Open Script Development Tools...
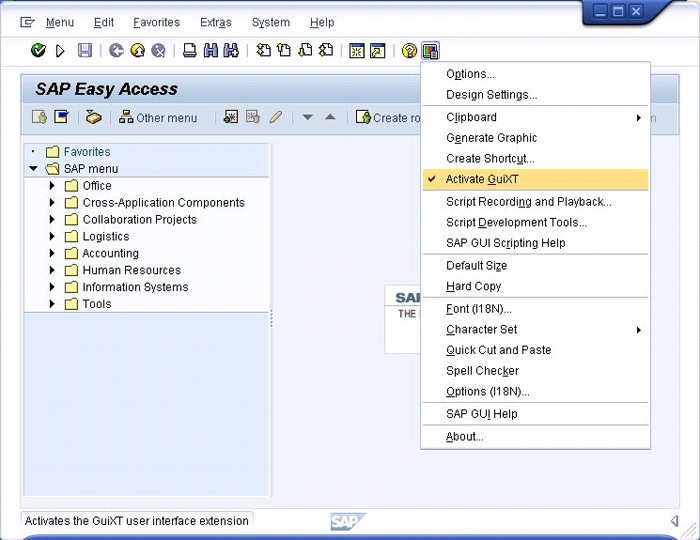700x540 pixels. 535,222
